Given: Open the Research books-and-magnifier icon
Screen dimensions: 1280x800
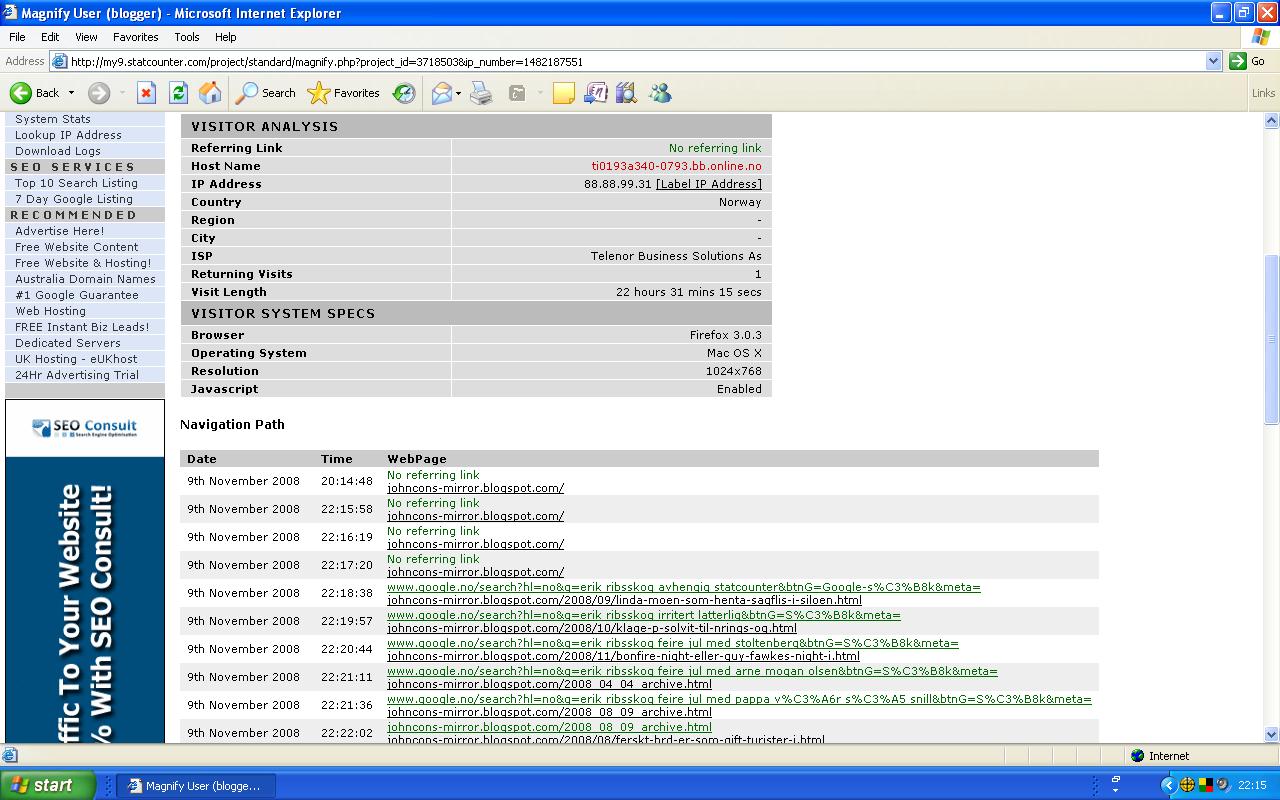Looking at the screenshot, I should pos(627,93).
